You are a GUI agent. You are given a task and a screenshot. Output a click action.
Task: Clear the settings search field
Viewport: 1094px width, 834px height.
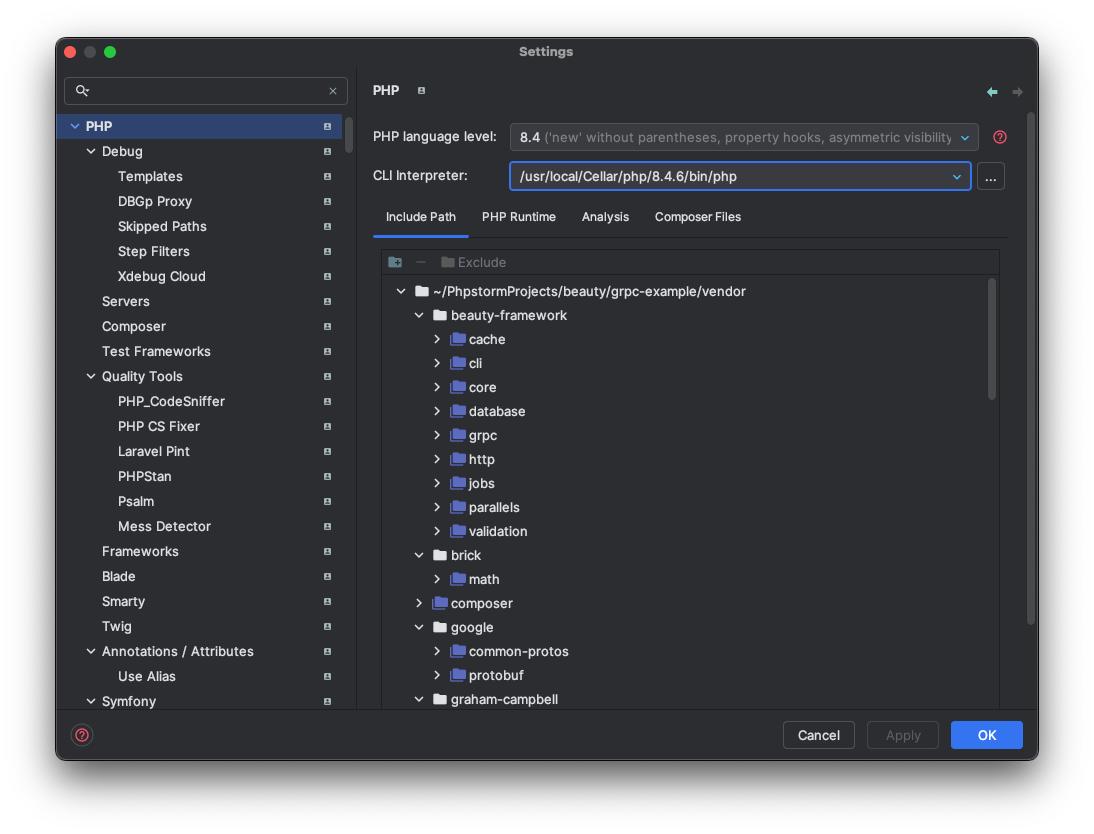tap(333, 91)
